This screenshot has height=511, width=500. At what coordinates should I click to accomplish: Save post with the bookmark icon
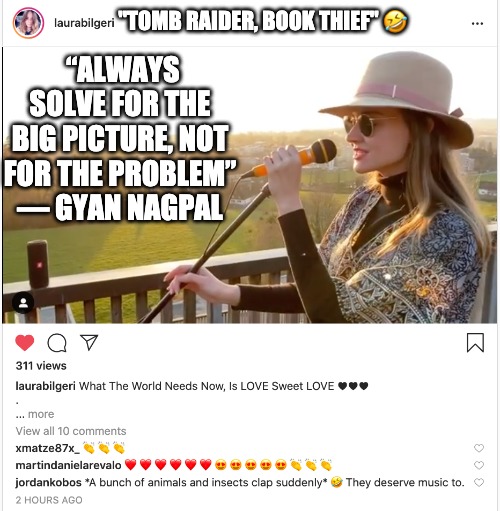point(475,343)
